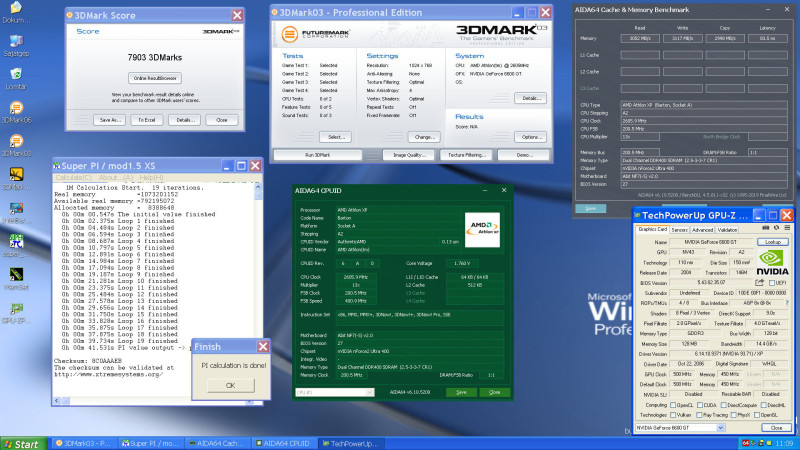Toggle the UEFI checkbox in GPU-Z

tap(772, 283)
